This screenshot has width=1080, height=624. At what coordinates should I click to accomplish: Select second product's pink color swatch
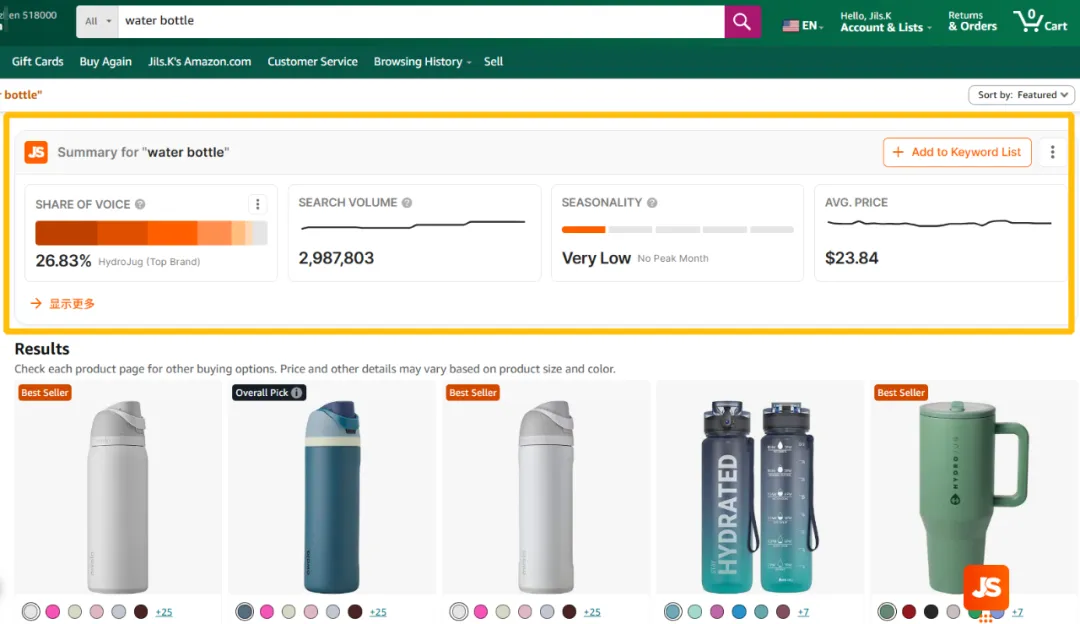[x=267, y=612]
